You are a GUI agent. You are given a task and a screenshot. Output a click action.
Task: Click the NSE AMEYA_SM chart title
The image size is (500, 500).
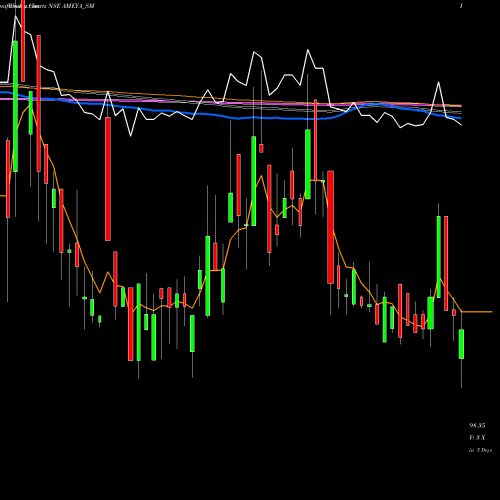pos(71,6)
